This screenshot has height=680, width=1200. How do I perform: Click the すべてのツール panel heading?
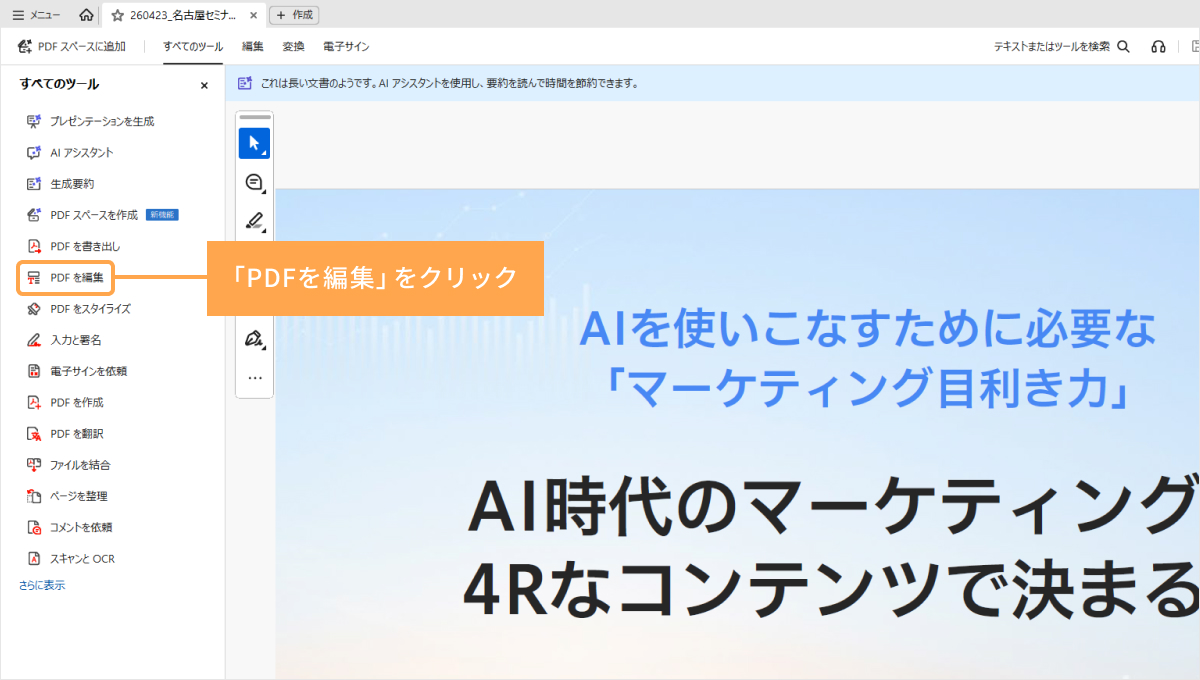pyautogui.click(x=59, y=85)
